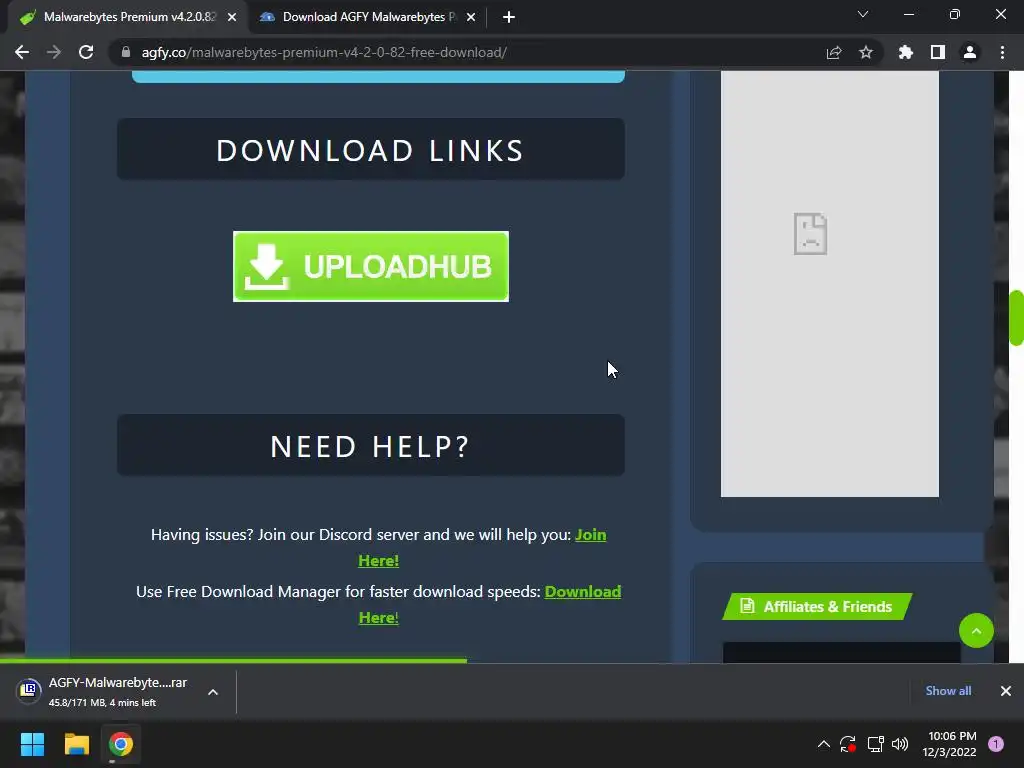The image size is (1024, 768).
Task: Open a new tab with the plus button
Action: click(x=509, y=17)
